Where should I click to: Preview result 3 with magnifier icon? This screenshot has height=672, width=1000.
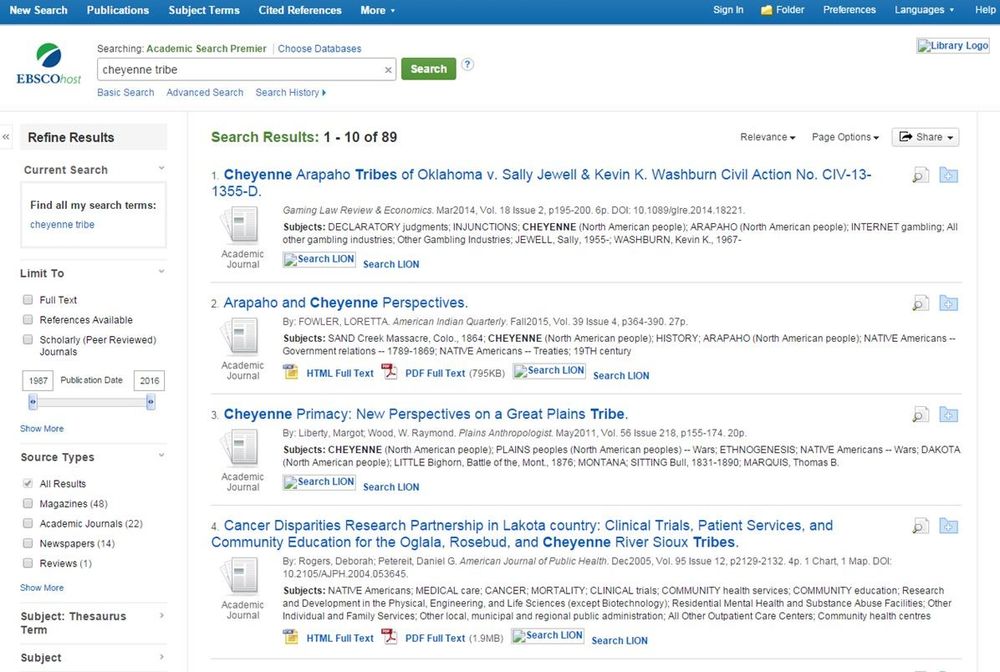coord(920,415)
